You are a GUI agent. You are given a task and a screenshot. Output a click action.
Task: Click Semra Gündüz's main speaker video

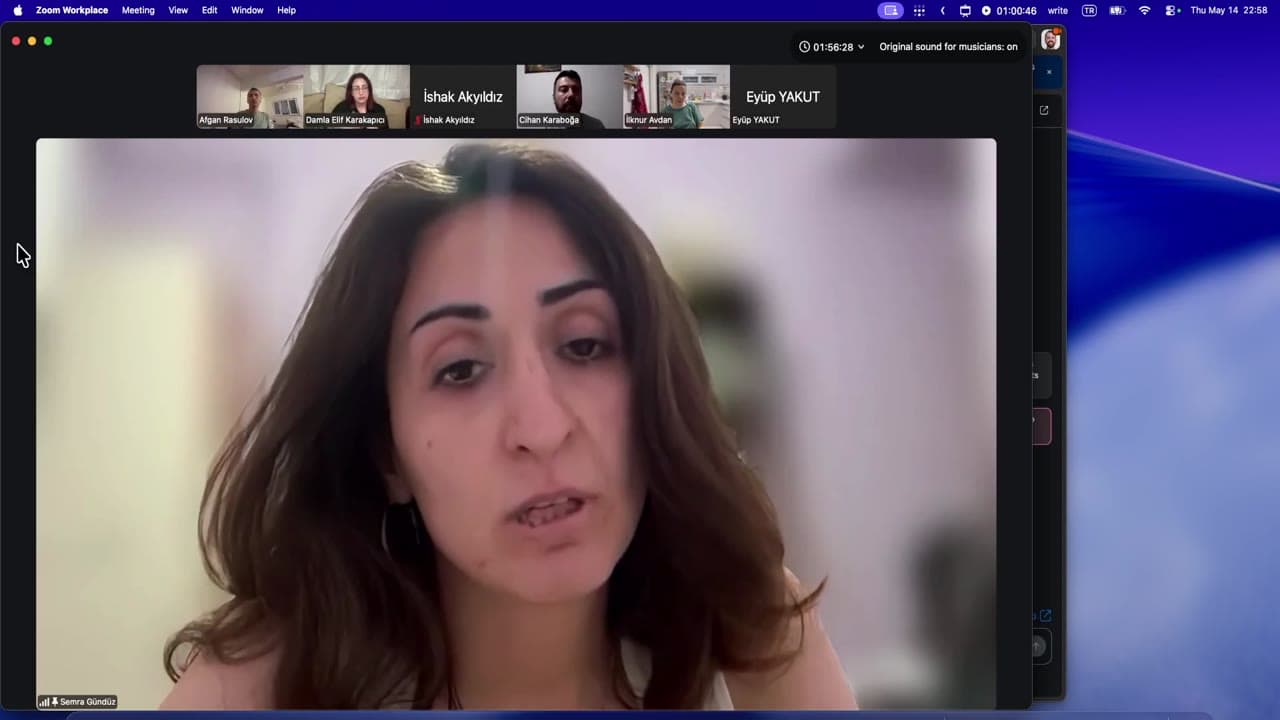(516, 424)
